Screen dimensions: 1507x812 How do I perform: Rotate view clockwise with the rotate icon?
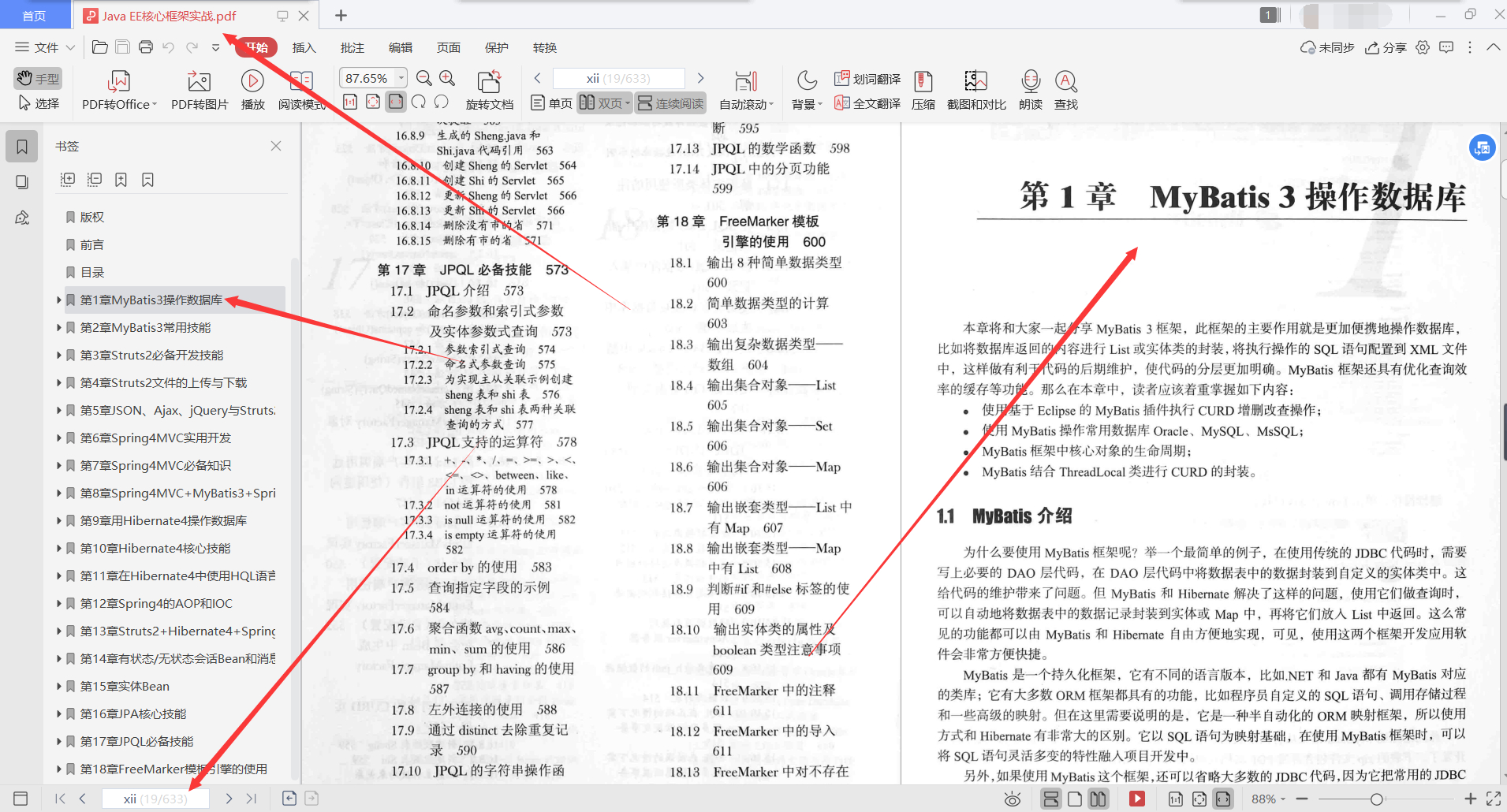coord(419,102)
